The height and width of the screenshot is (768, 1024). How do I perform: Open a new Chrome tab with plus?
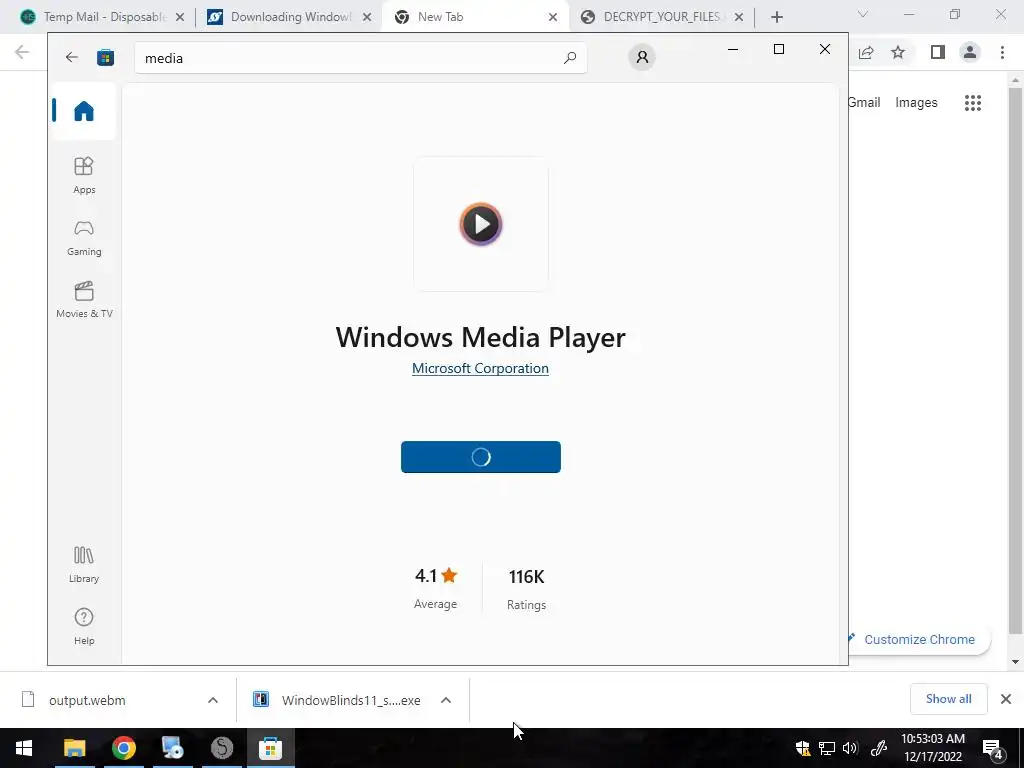[776, 17]
